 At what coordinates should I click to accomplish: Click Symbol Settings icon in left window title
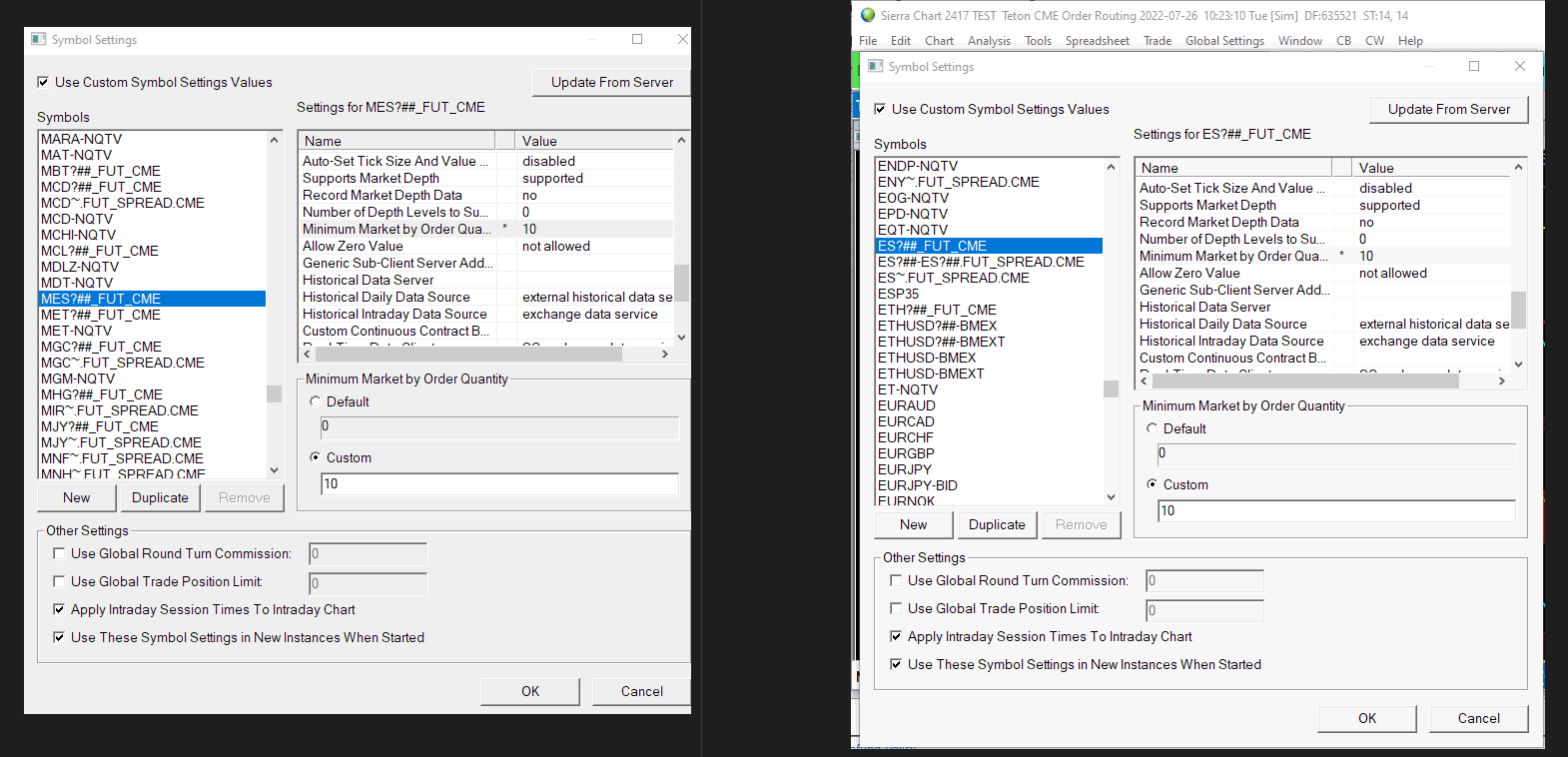39,39
